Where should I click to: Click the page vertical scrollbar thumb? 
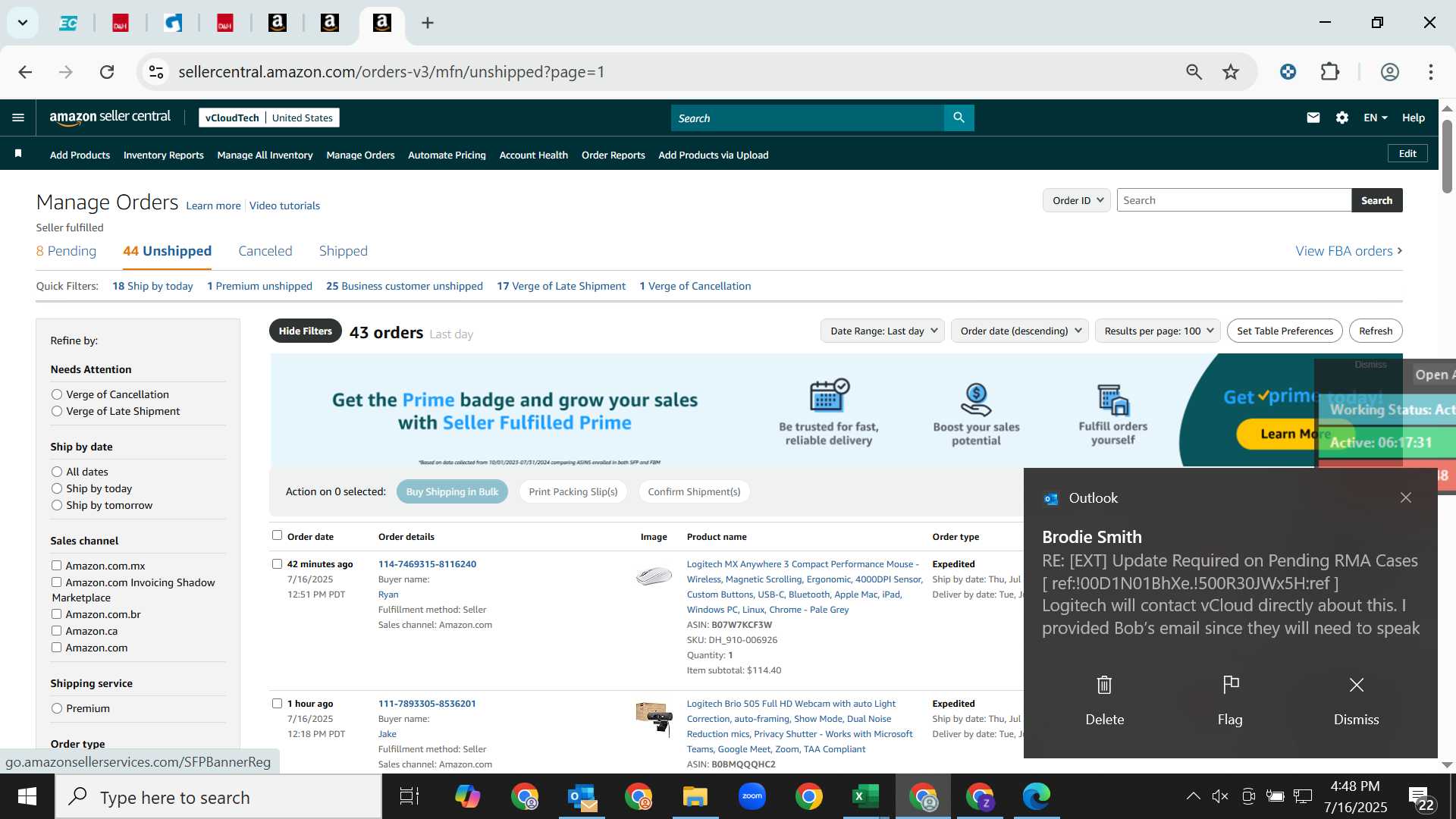(x=1447, y=155)
